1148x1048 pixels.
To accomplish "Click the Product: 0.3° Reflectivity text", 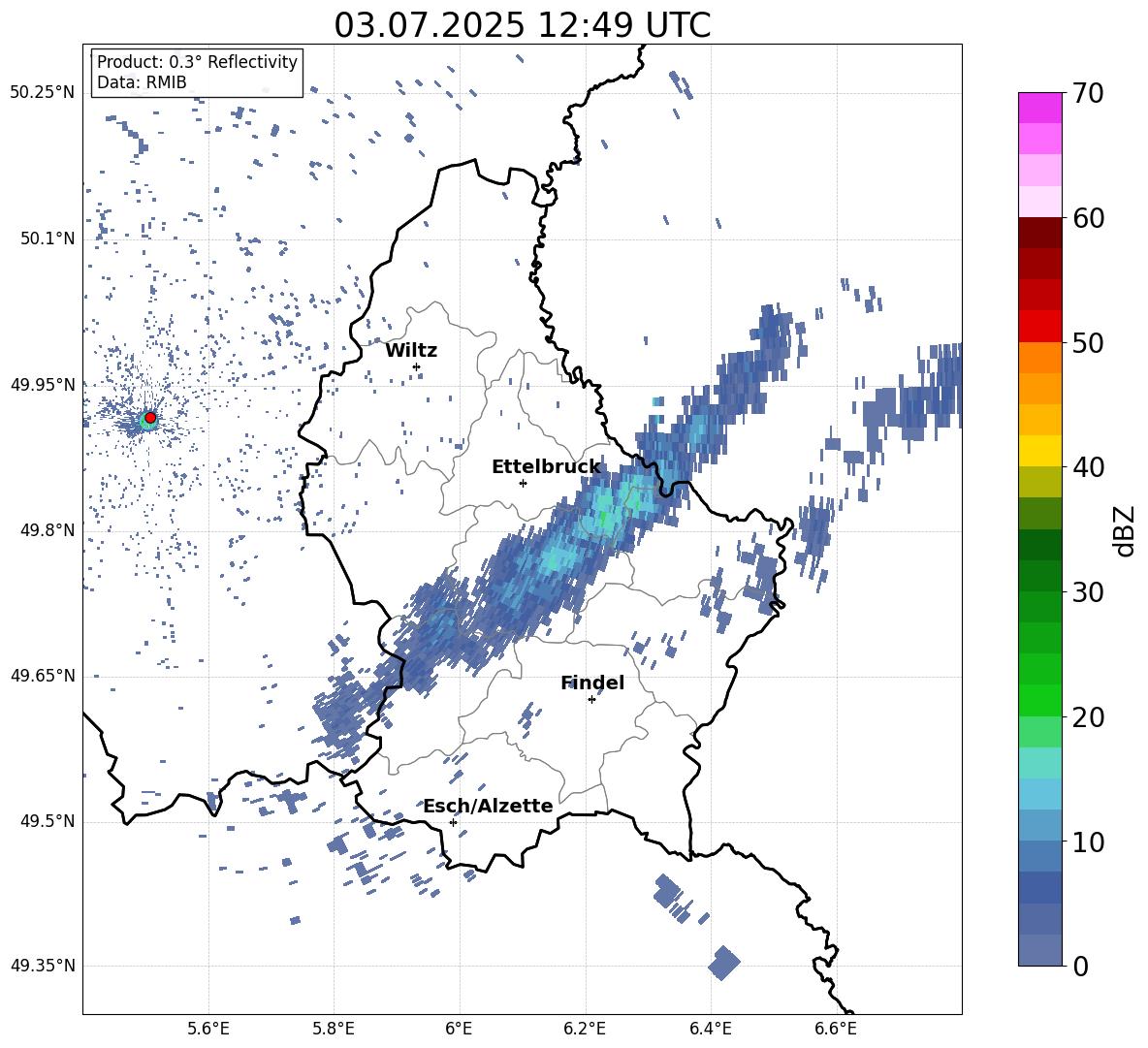I will click(x=197, y=62).
